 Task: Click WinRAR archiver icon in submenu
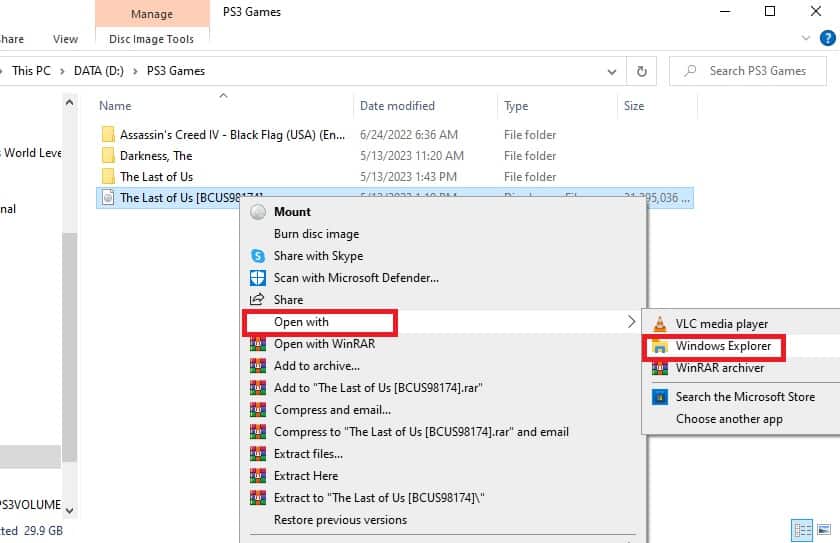(x=660, y=368)
